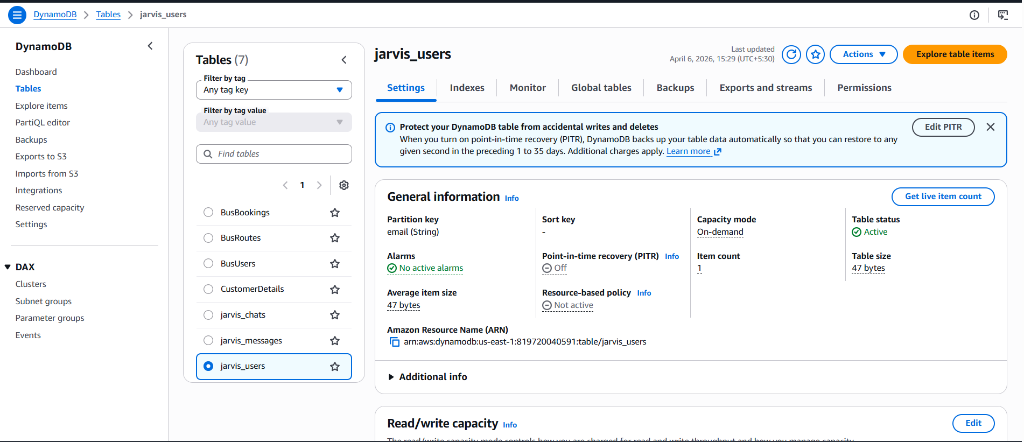Screen dimensions: 1024x442
Task: Open Integrations navigation item
Action: (x=39, y=191)
